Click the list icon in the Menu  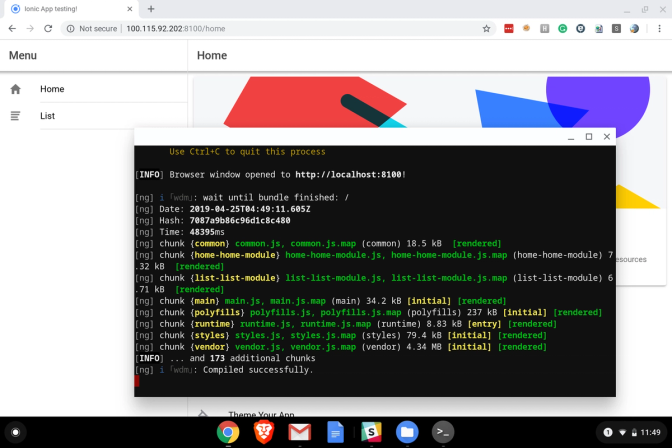click(x=15, y=116)
